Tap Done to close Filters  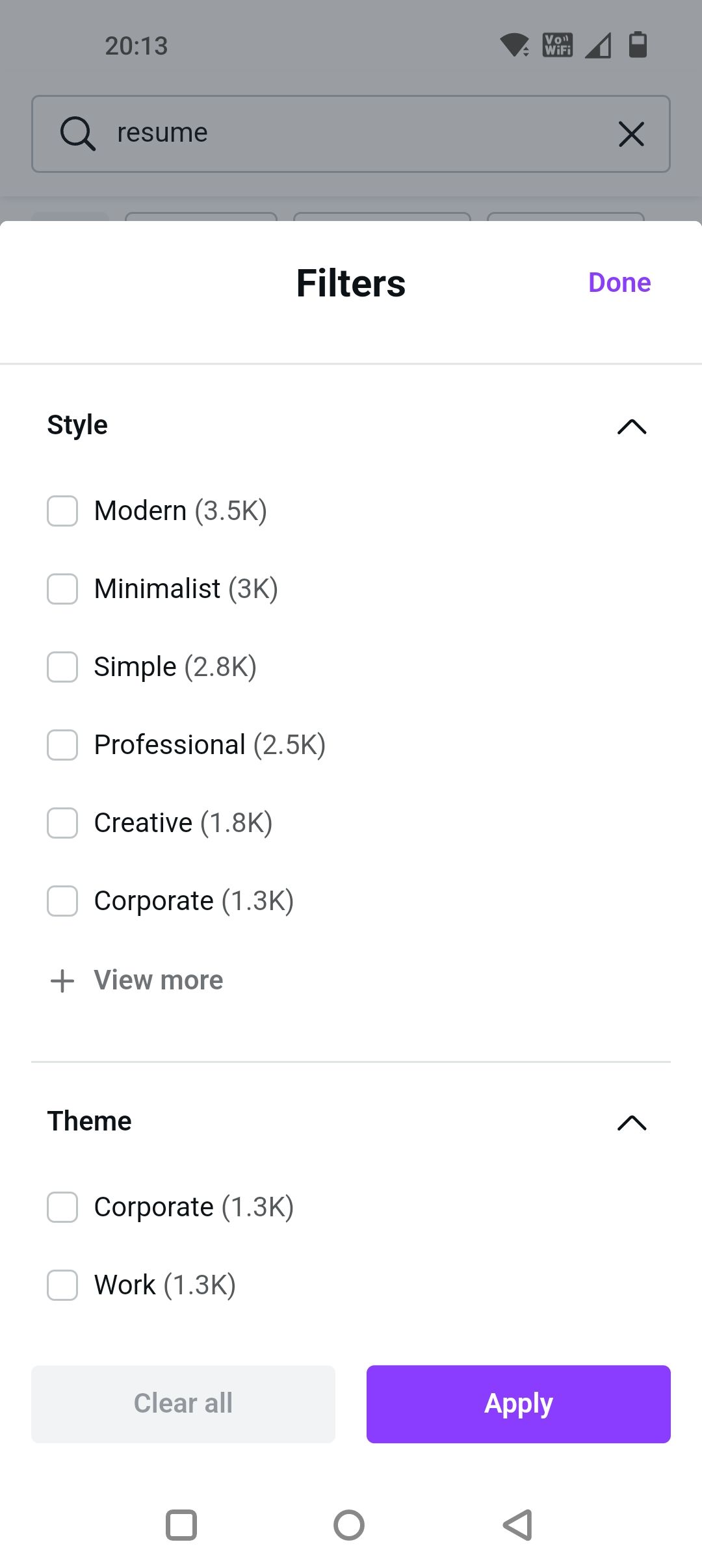[x=619, y=283]
